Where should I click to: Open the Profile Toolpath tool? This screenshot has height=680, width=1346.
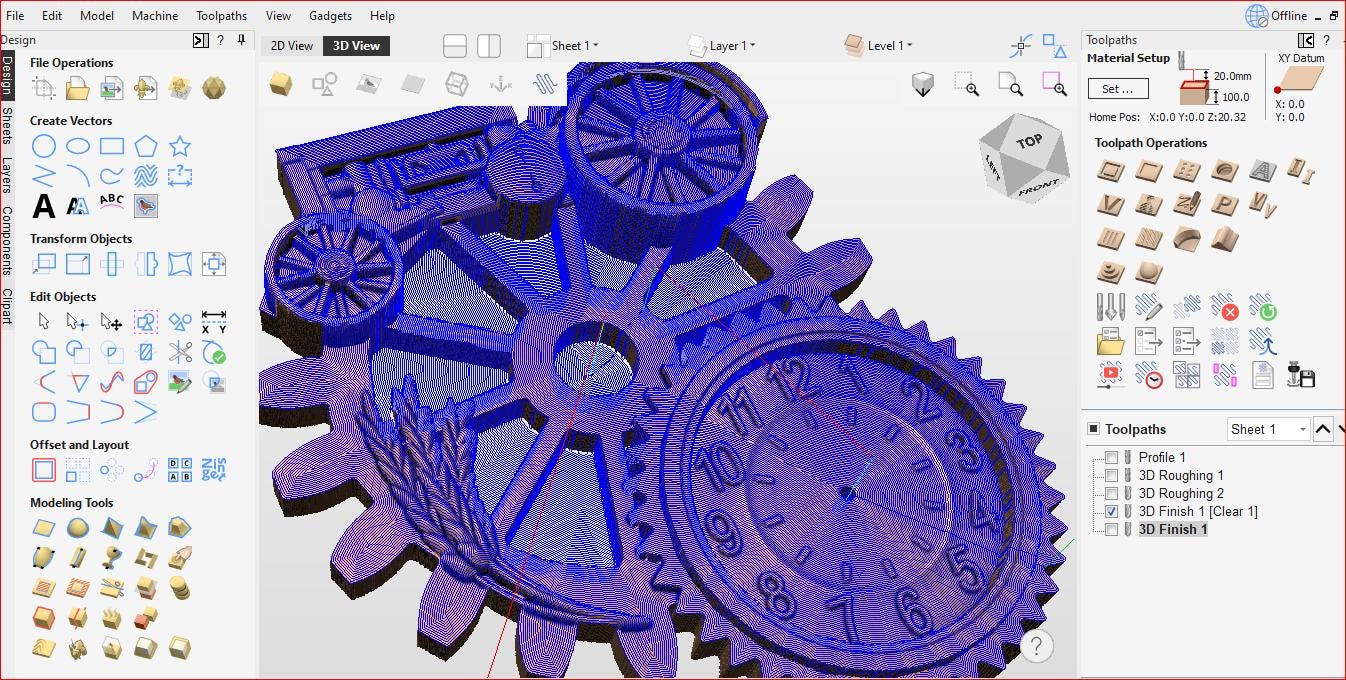(1110, 170)
